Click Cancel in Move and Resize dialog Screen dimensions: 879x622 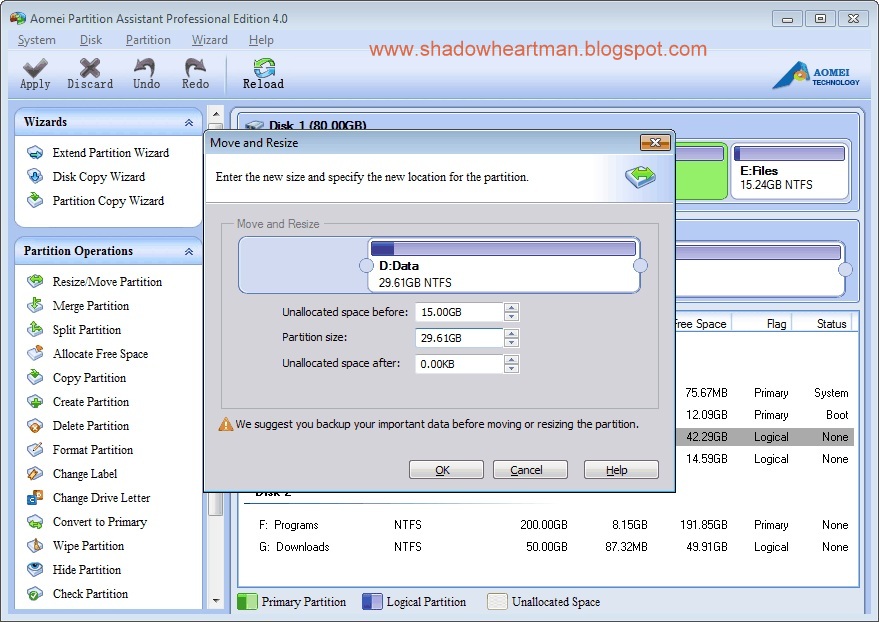[x=530, y=470]
